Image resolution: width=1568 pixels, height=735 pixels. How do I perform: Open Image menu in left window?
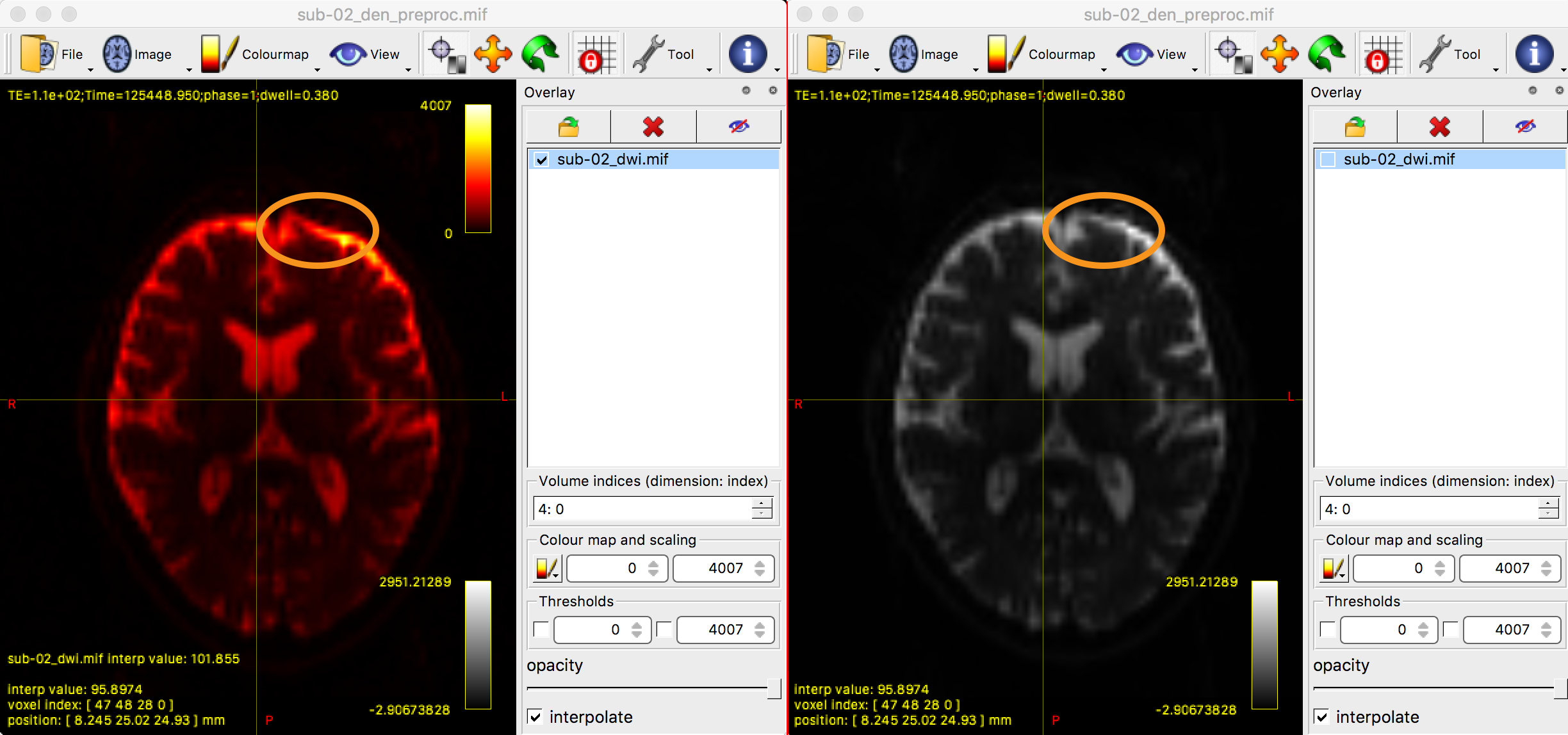(147, 54)
